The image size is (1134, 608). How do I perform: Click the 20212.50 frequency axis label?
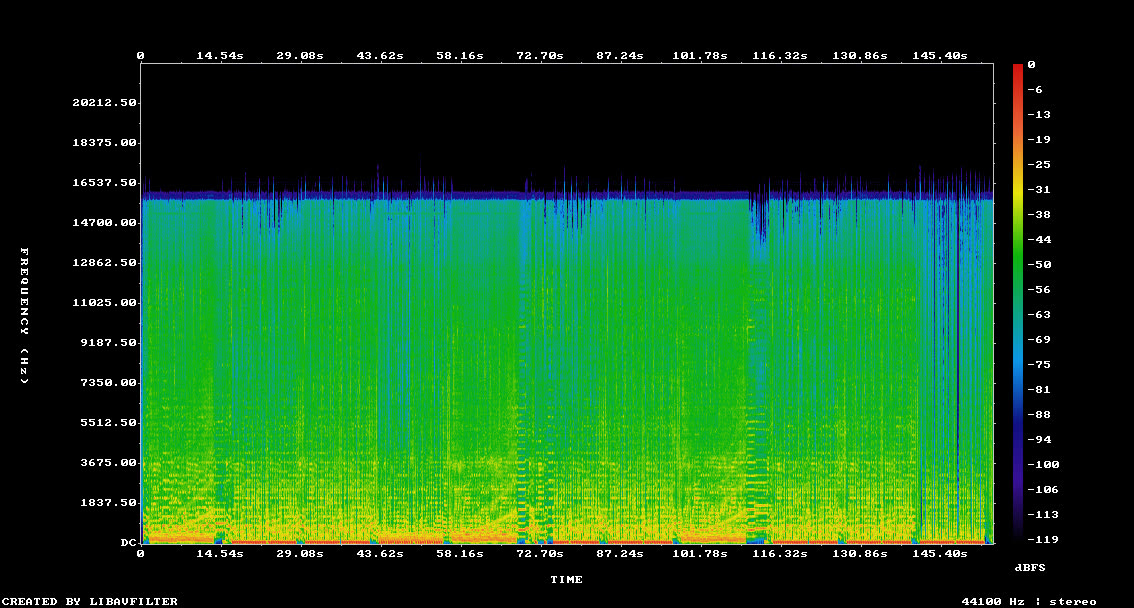point(104,103)
